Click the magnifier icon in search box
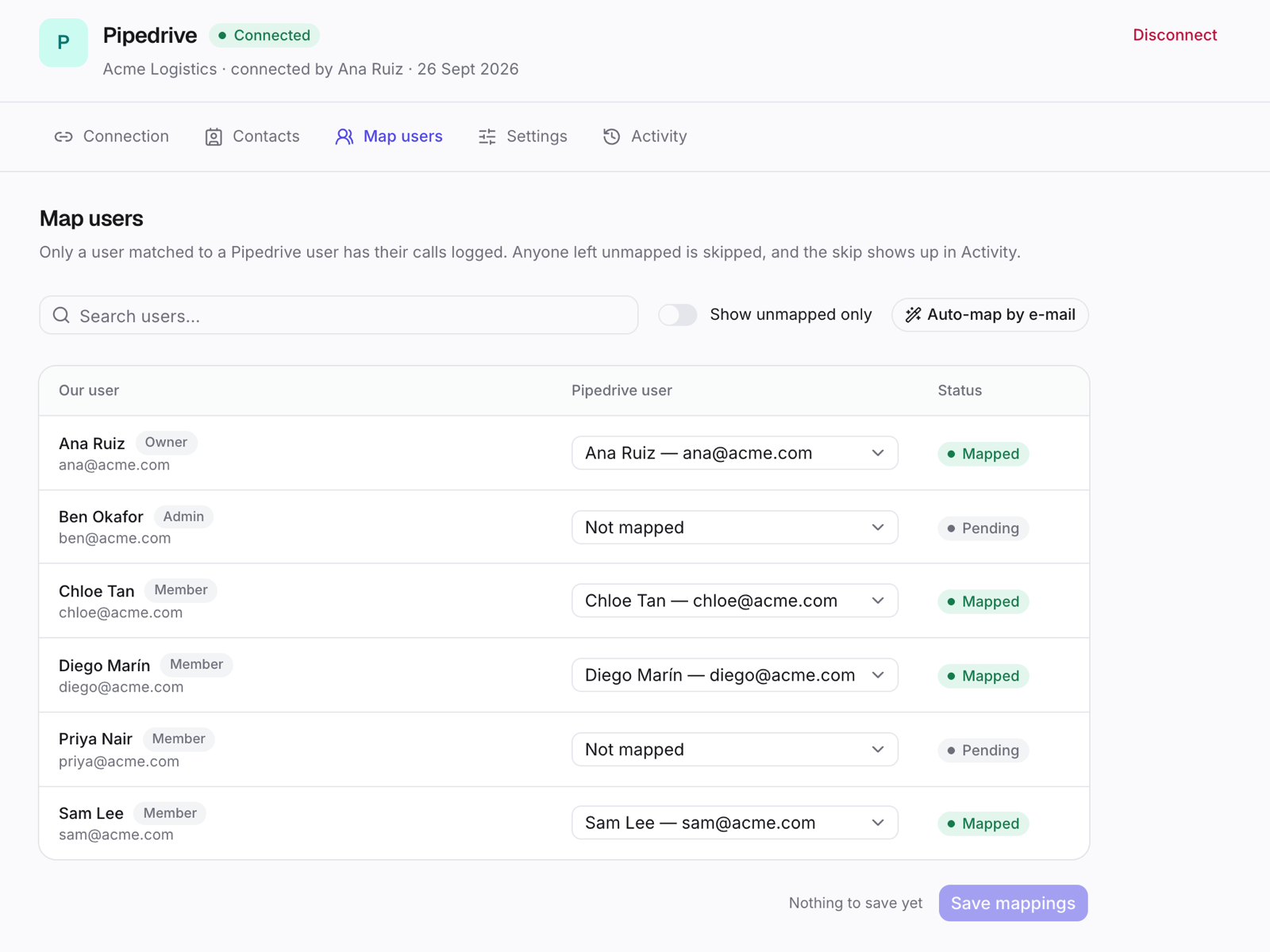 (x=61, y=316)
